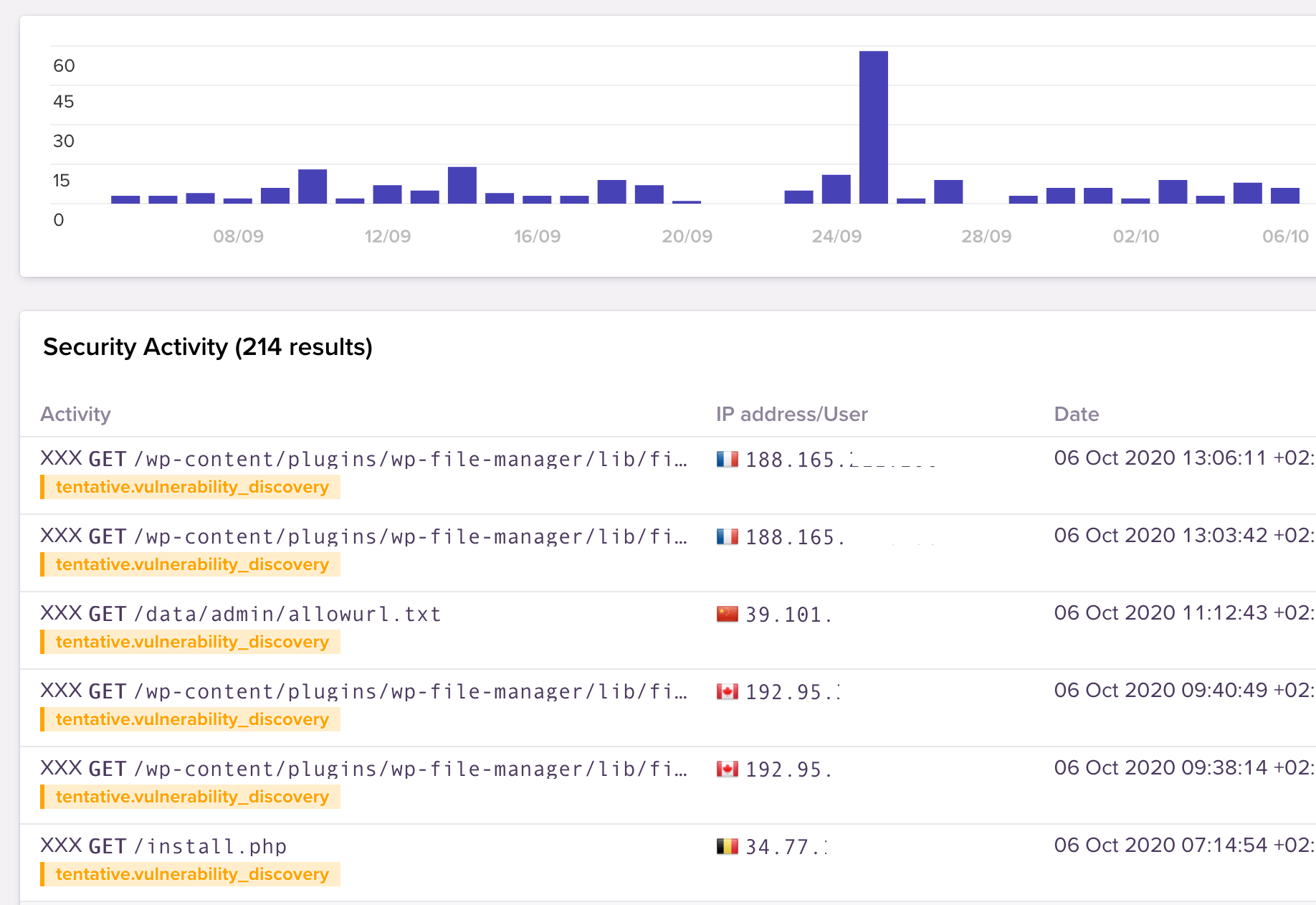
Task: Click the 45 value on the vertical axis
Action: pos(63,102)
